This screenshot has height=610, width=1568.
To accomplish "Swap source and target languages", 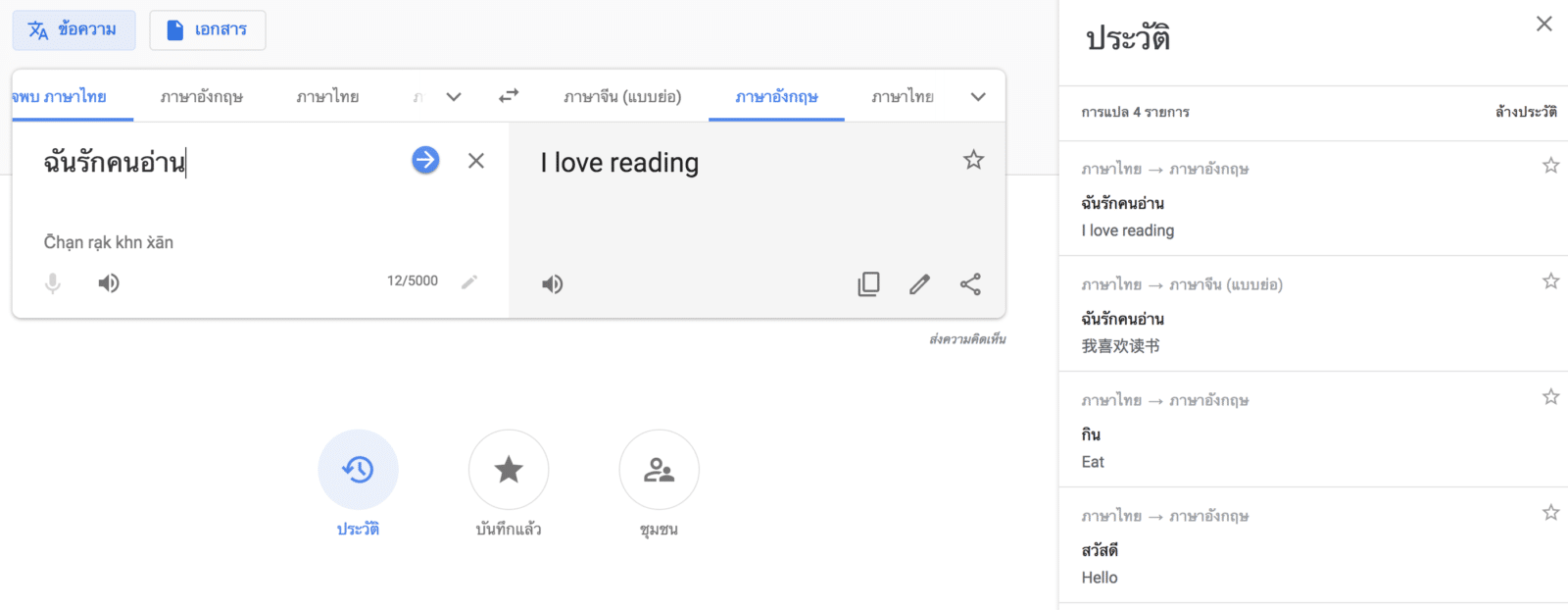I will [x=509, y=96].
